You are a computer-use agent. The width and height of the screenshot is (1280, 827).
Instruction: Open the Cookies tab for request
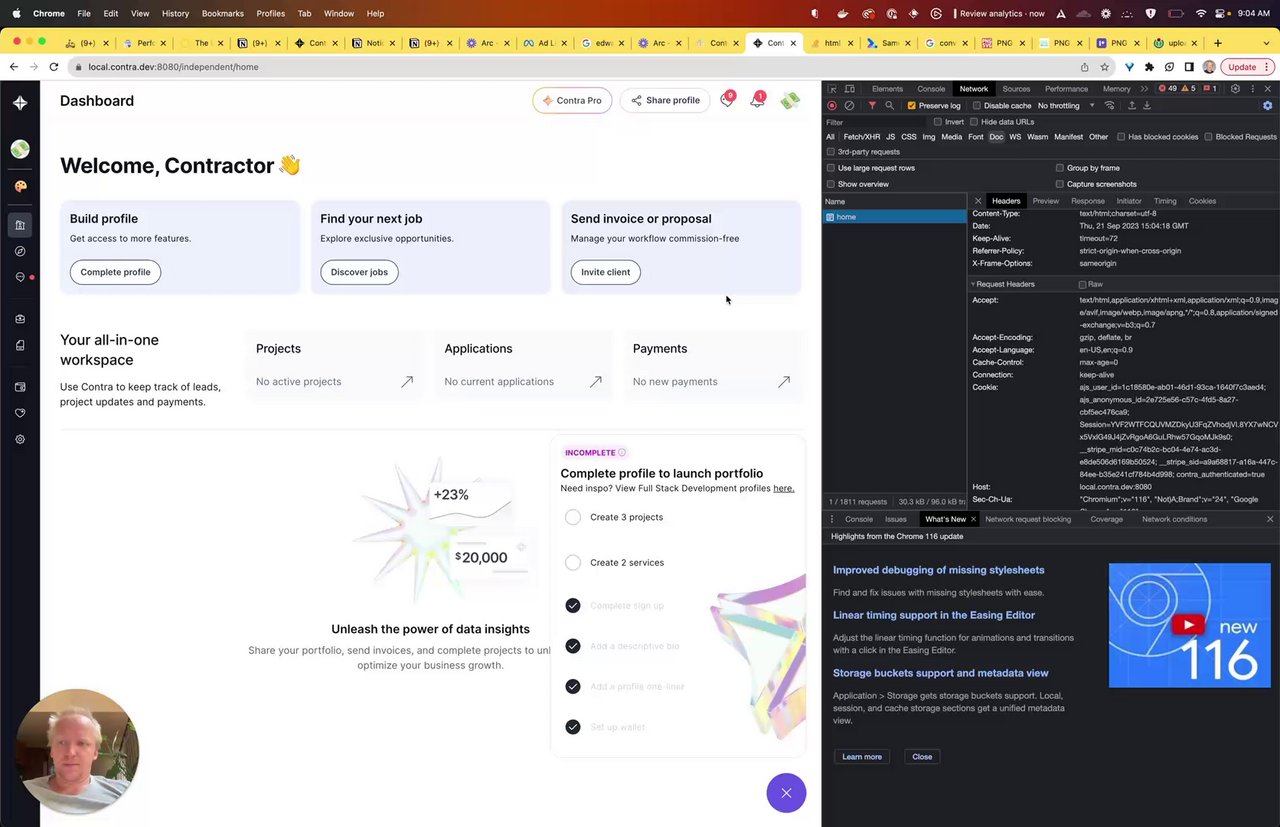(x=1202, y=201)
